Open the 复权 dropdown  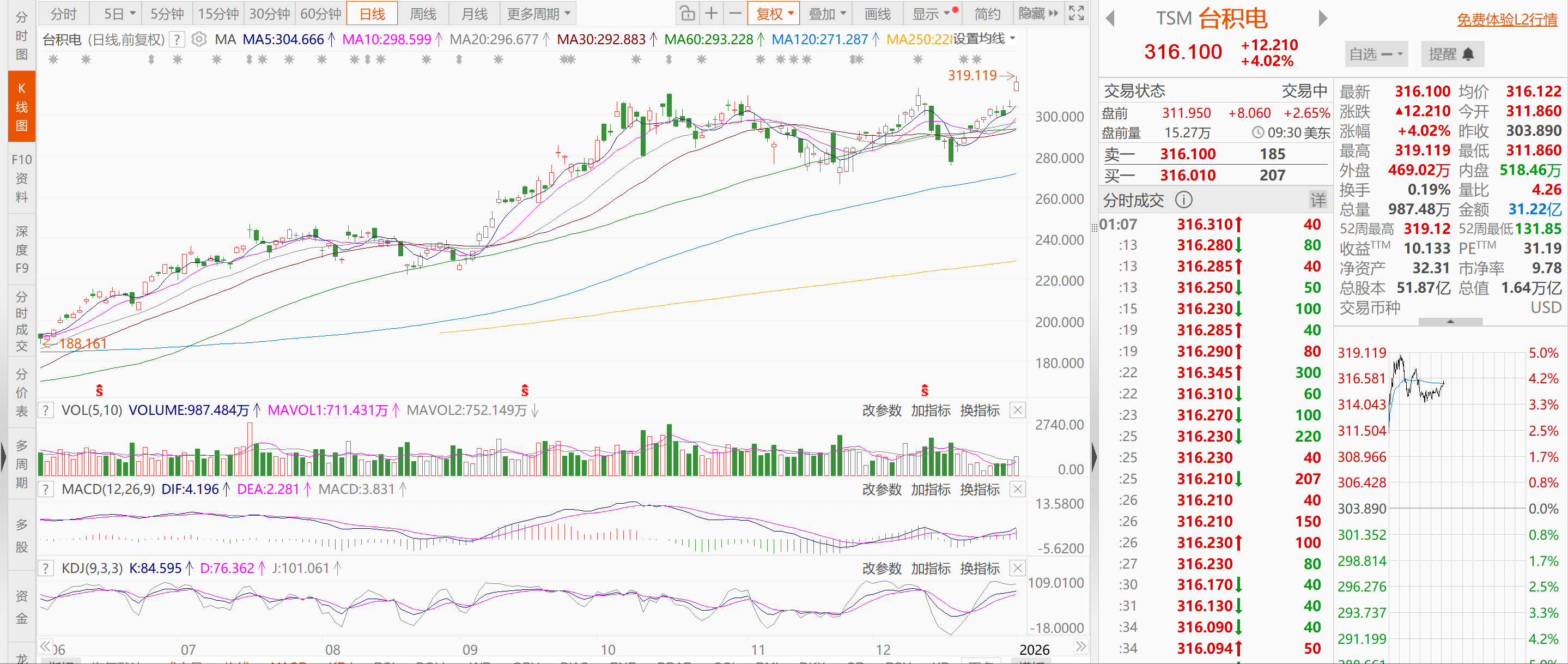(x=775, y=14)
